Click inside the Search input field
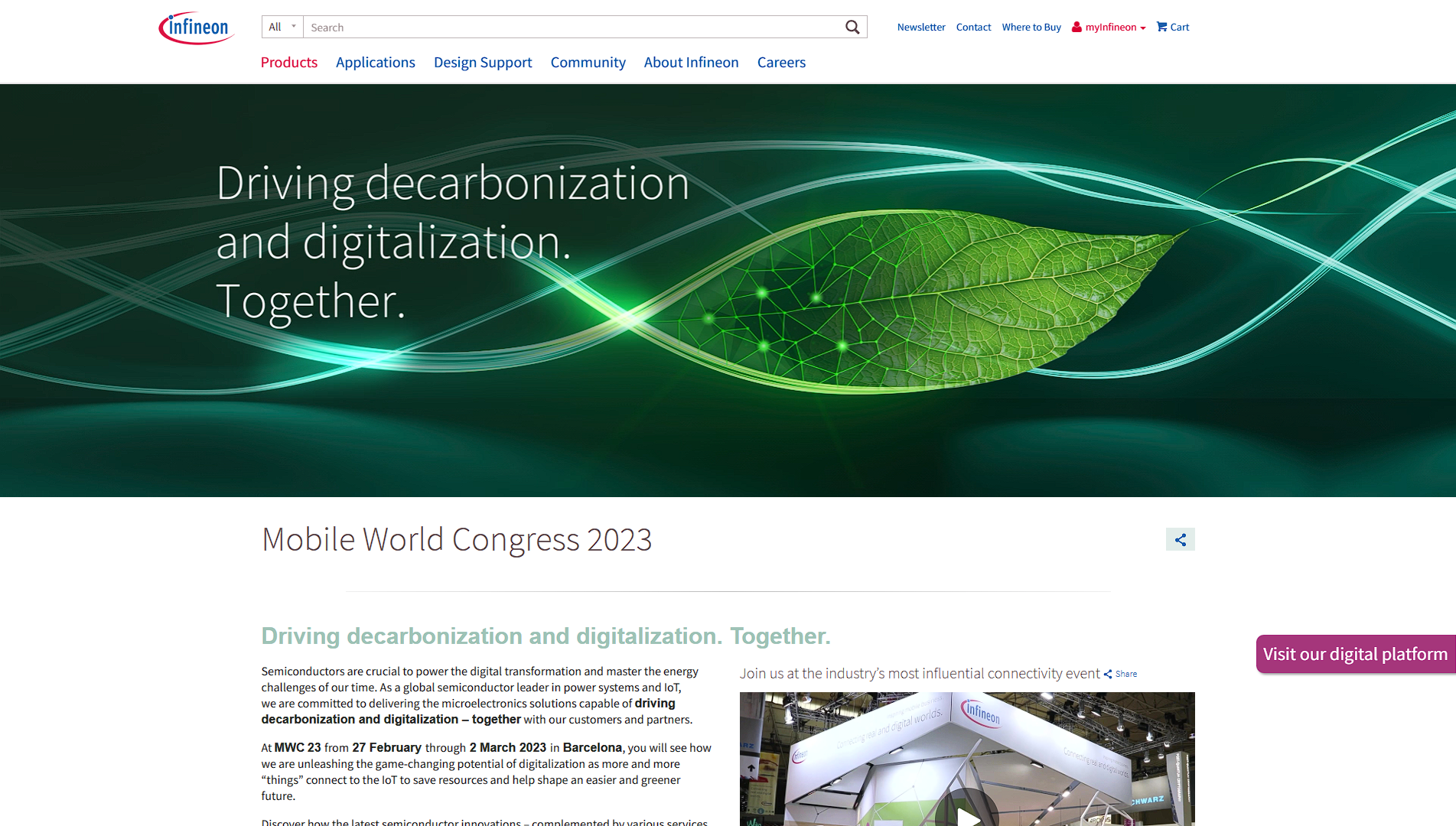 point(574,28)
